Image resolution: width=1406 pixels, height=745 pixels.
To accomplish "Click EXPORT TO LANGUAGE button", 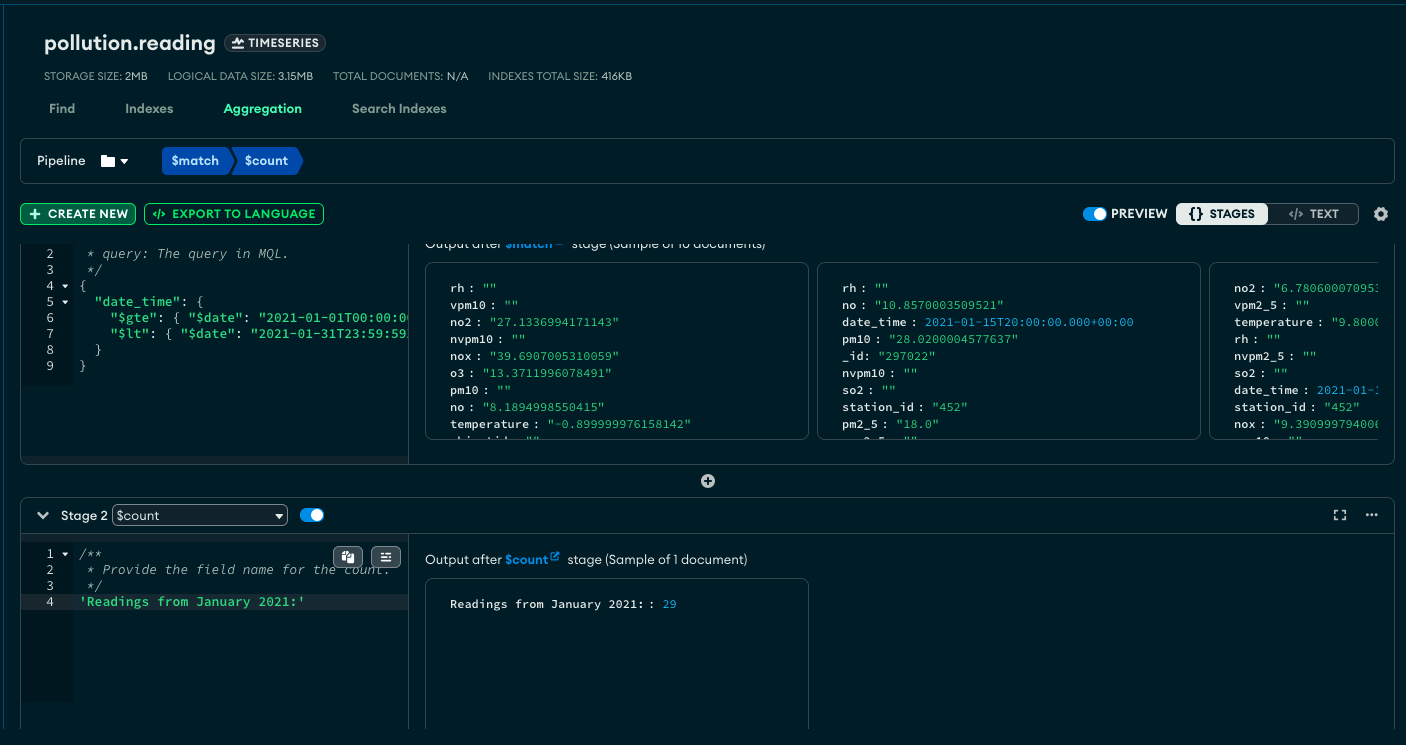I will pos(234,214).
